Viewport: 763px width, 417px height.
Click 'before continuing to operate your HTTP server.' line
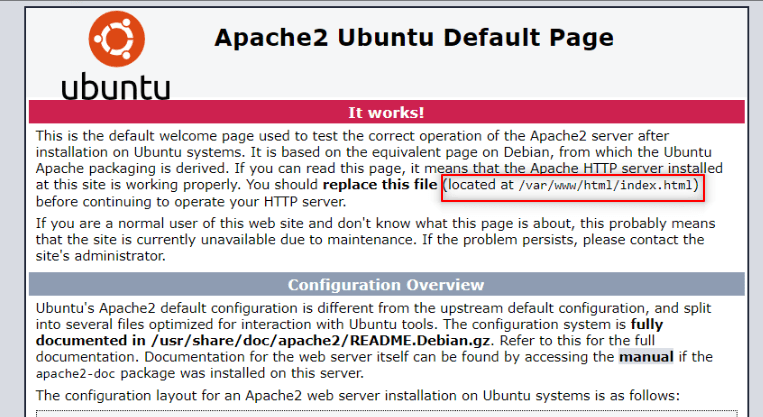tap(191, 201)
